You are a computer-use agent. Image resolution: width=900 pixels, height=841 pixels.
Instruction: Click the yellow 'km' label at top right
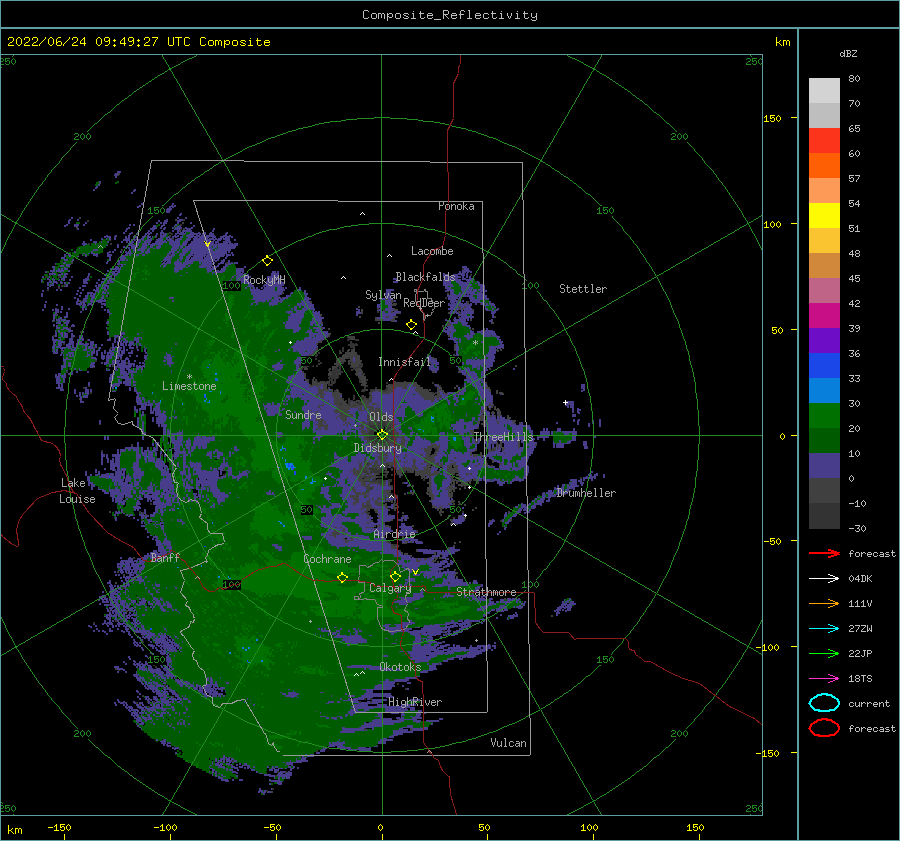point(782,42)
